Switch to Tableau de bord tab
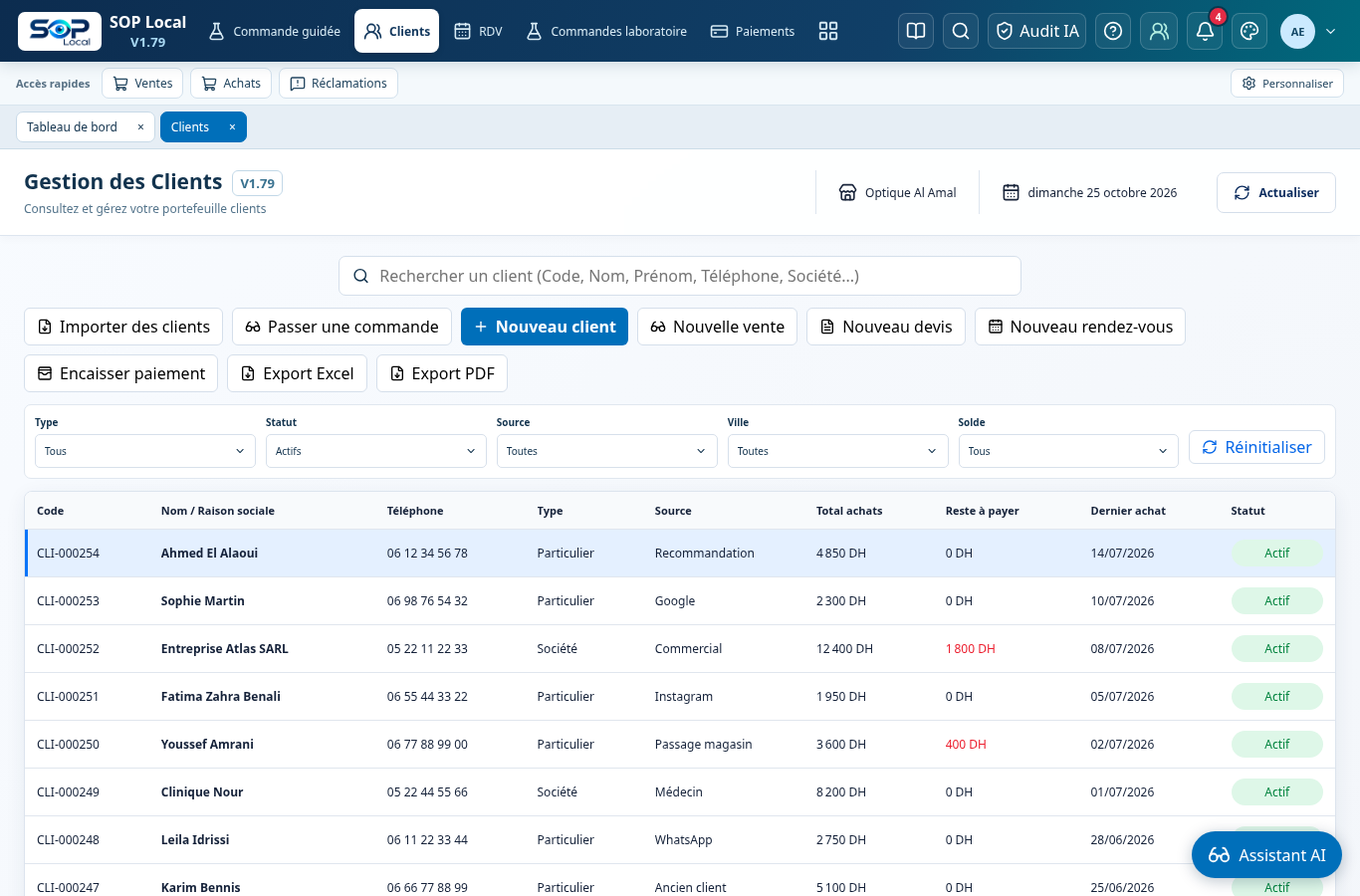 72,127
